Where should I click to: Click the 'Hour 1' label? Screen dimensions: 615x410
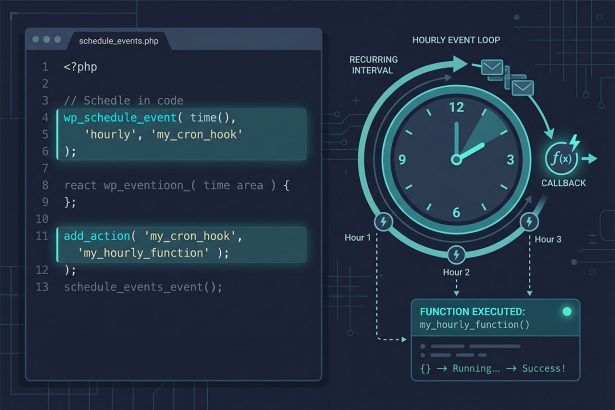[357, 238]
